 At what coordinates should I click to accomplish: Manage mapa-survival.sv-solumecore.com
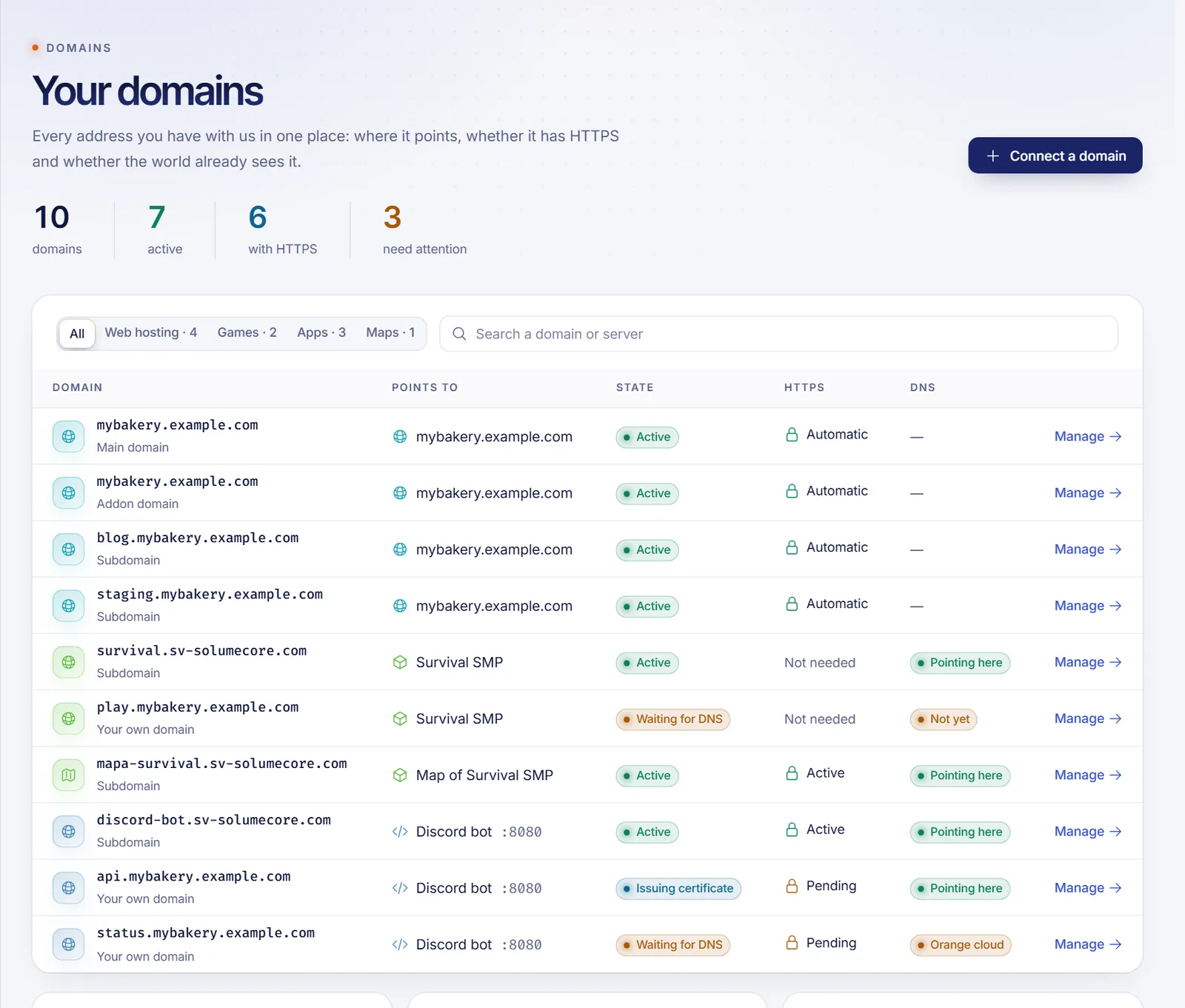(x=1088, y=775)
